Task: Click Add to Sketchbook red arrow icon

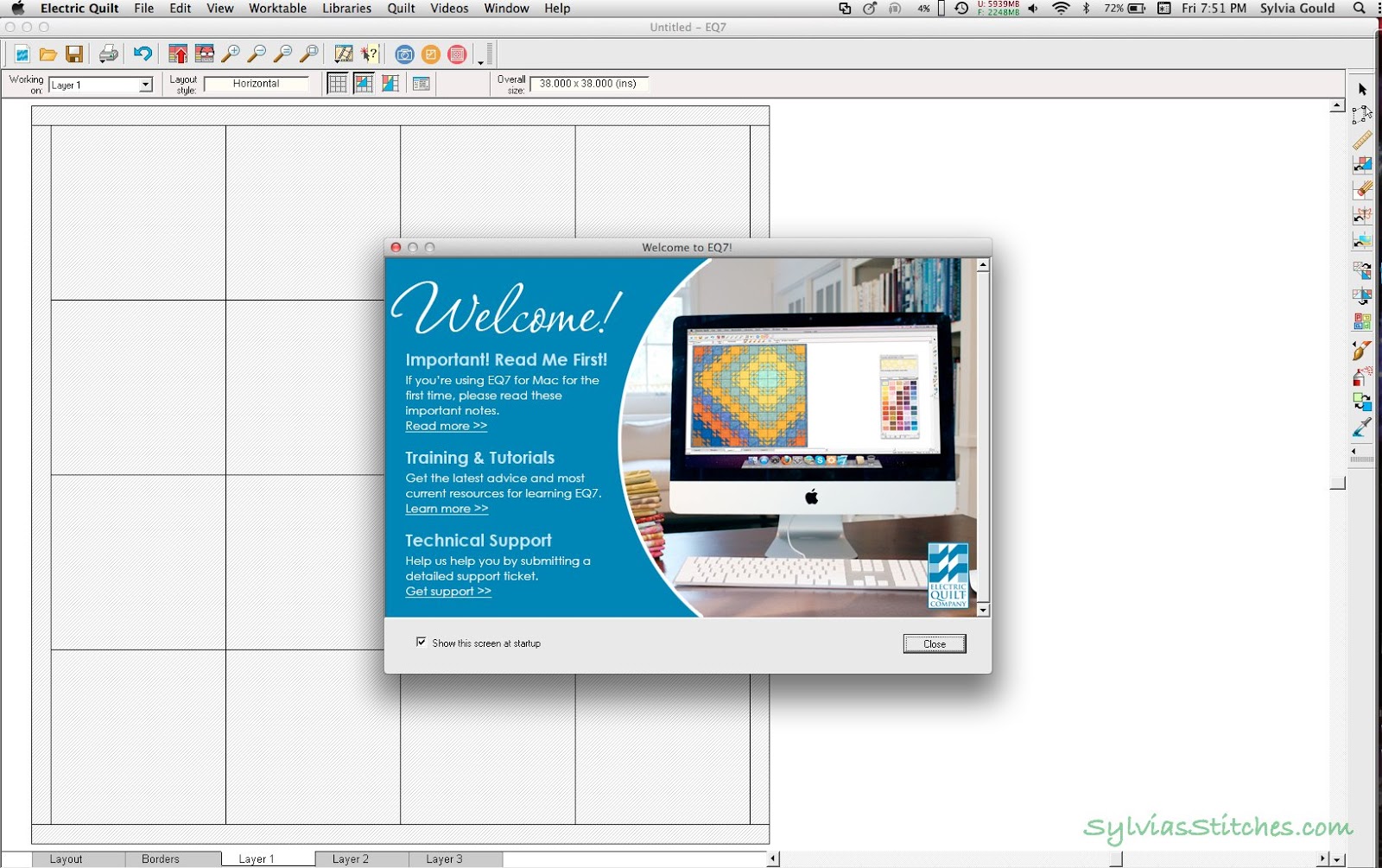Action: [x=178, y=54]
